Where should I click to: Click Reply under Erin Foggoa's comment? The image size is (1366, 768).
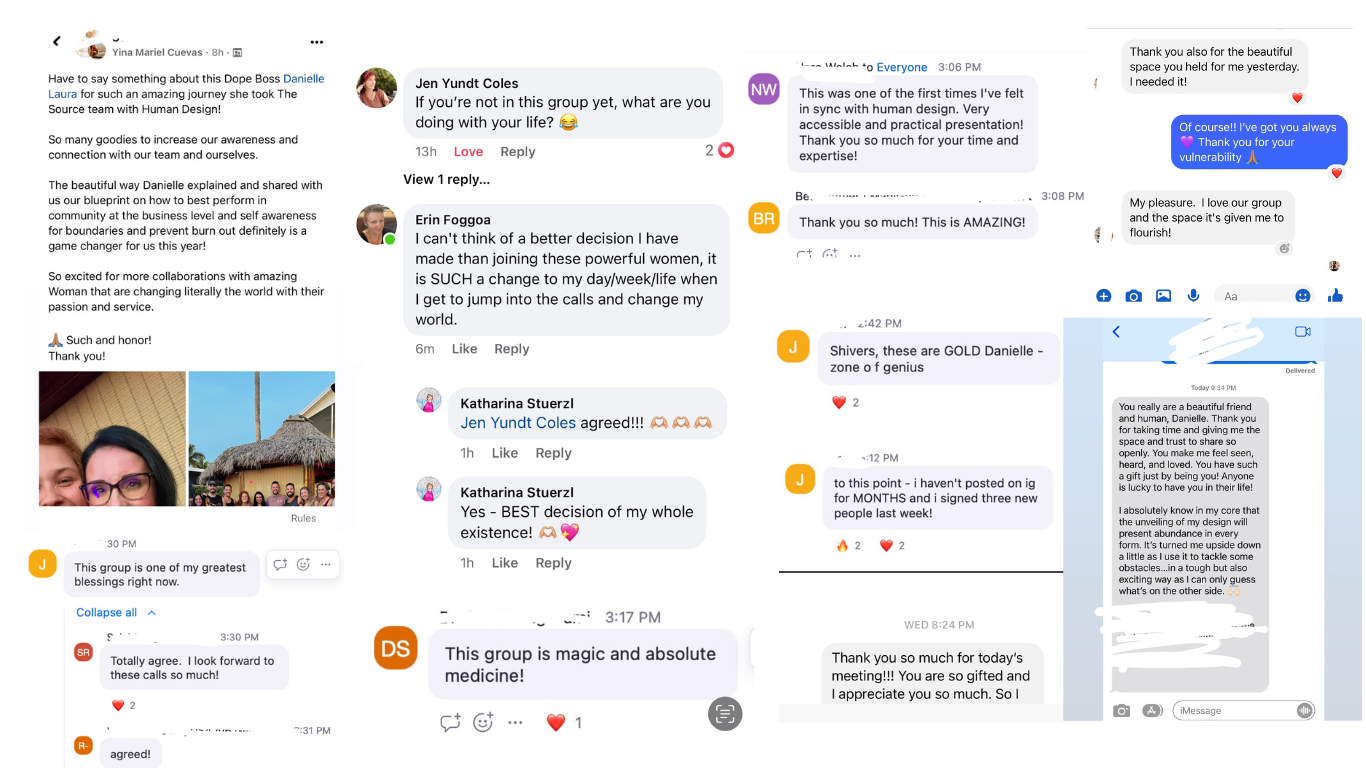(511, 349)
